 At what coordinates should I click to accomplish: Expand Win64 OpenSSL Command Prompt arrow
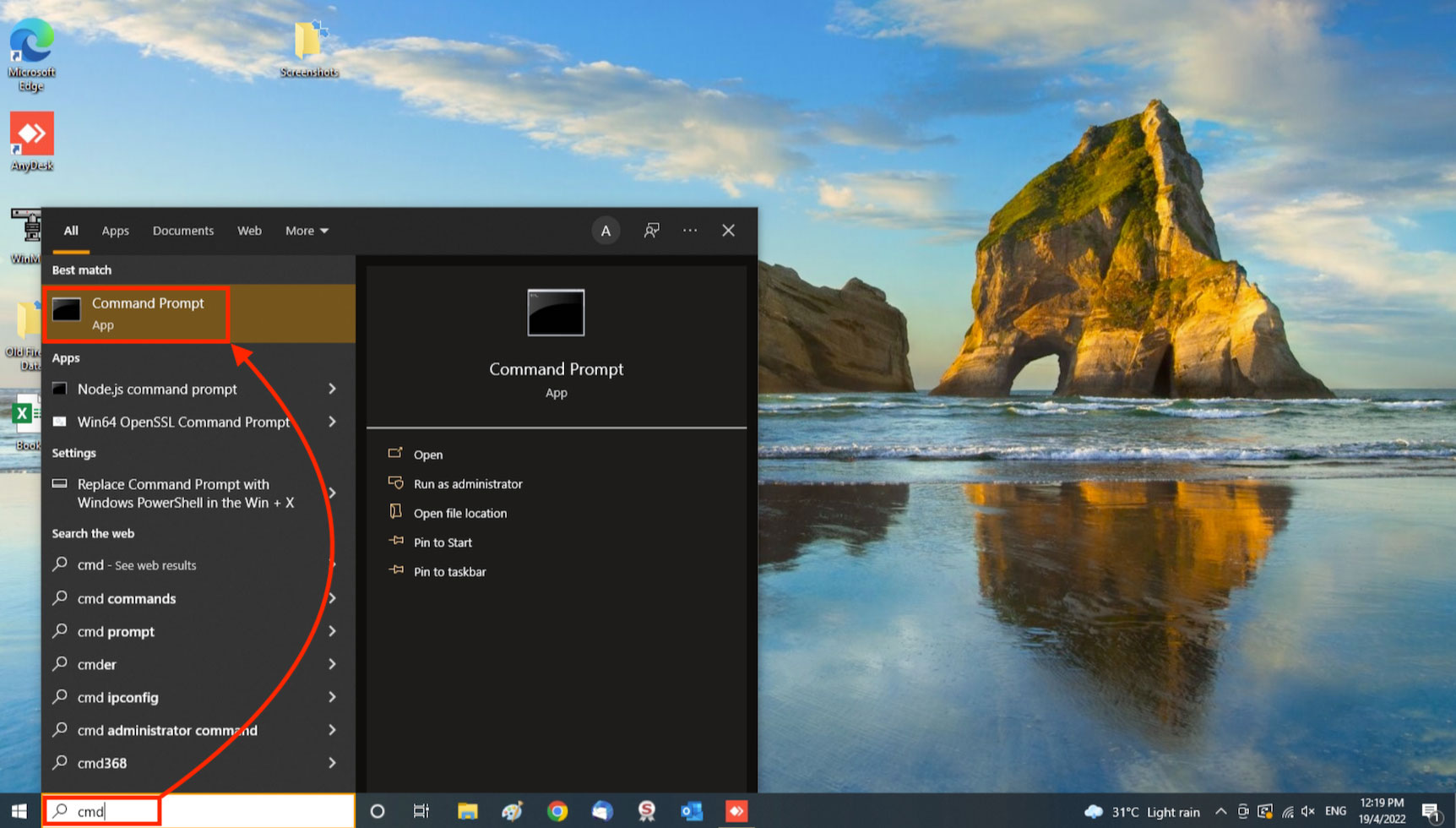[332, 422]
